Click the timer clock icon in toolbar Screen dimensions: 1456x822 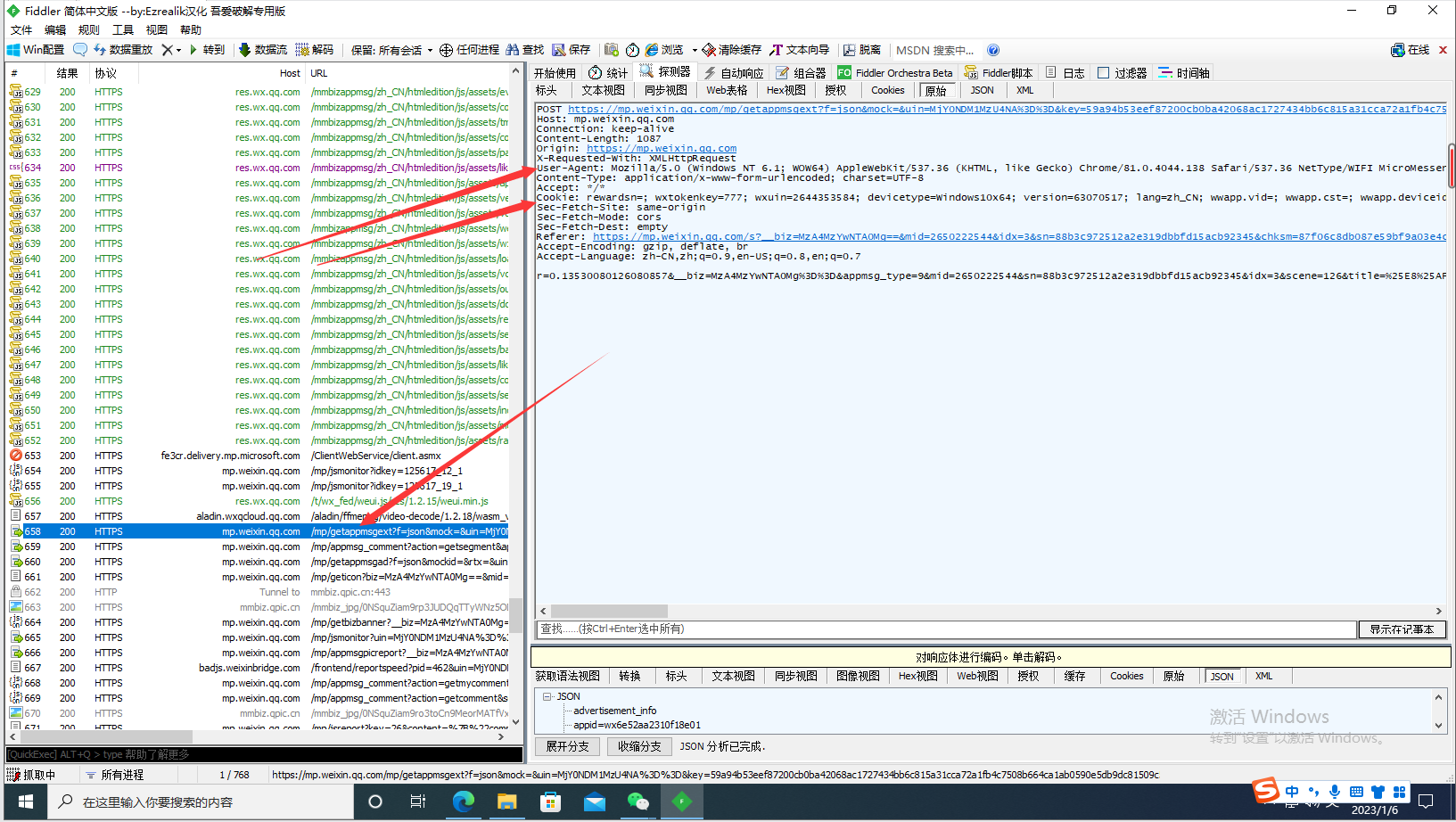coord(632,50)
